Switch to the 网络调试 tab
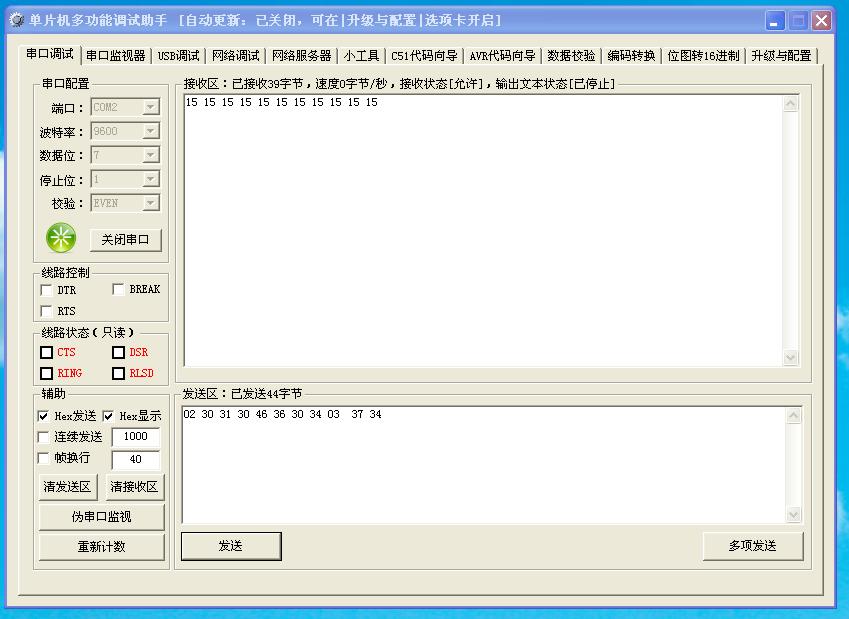The image size is (849, 619). pyautogui.click(x=235, y=56)
